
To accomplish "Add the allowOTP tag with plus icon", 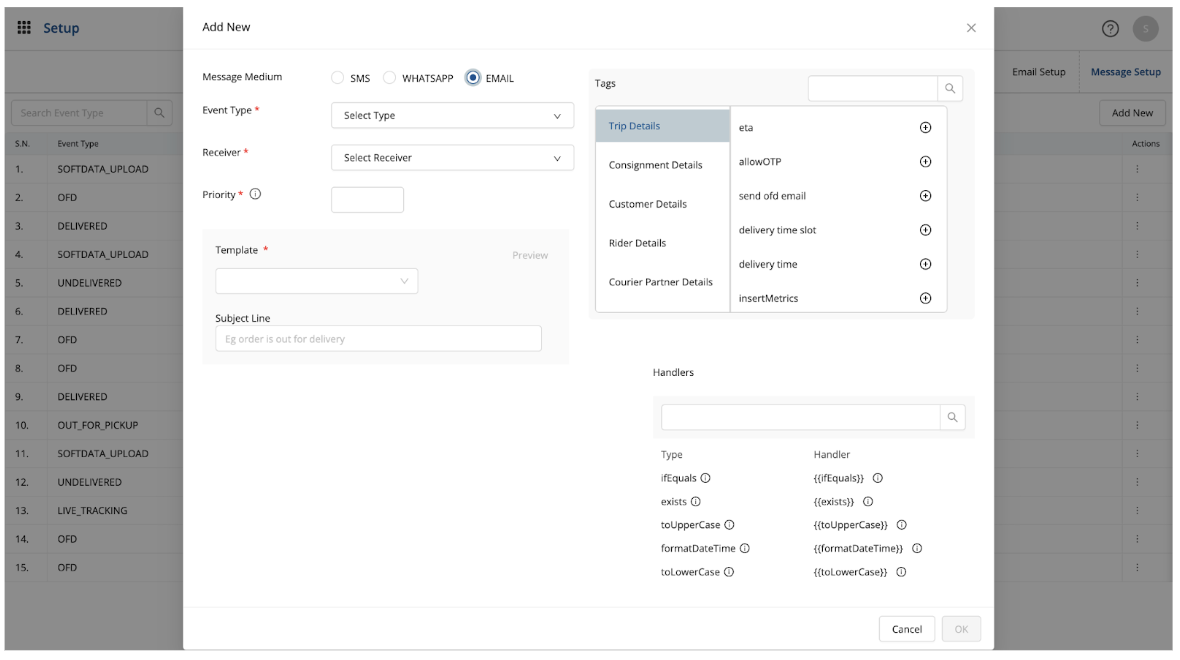I will (x=925, y=162).
